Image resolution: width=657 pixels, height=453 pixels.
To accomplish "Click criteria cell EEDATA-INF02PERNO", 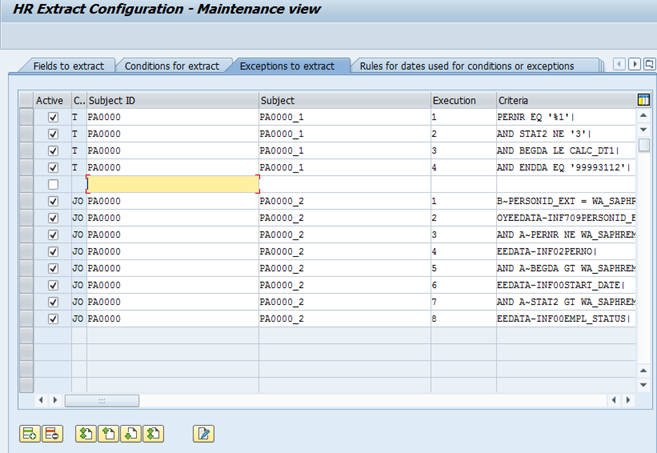I will coord(566,251).
